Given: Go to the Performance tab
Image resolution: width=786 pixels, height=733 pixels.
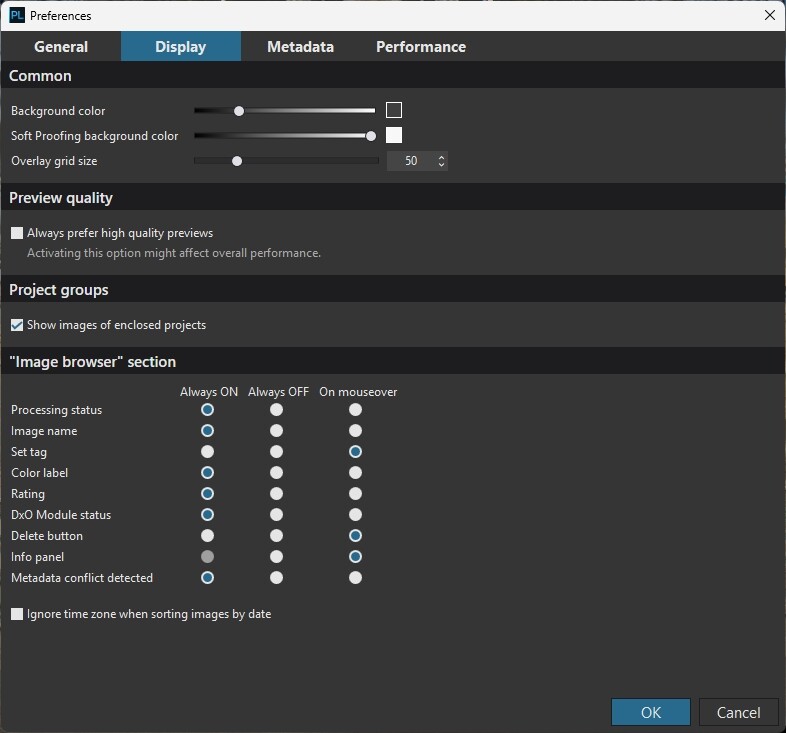Looking at the screenshot, I should click(420, 47).
